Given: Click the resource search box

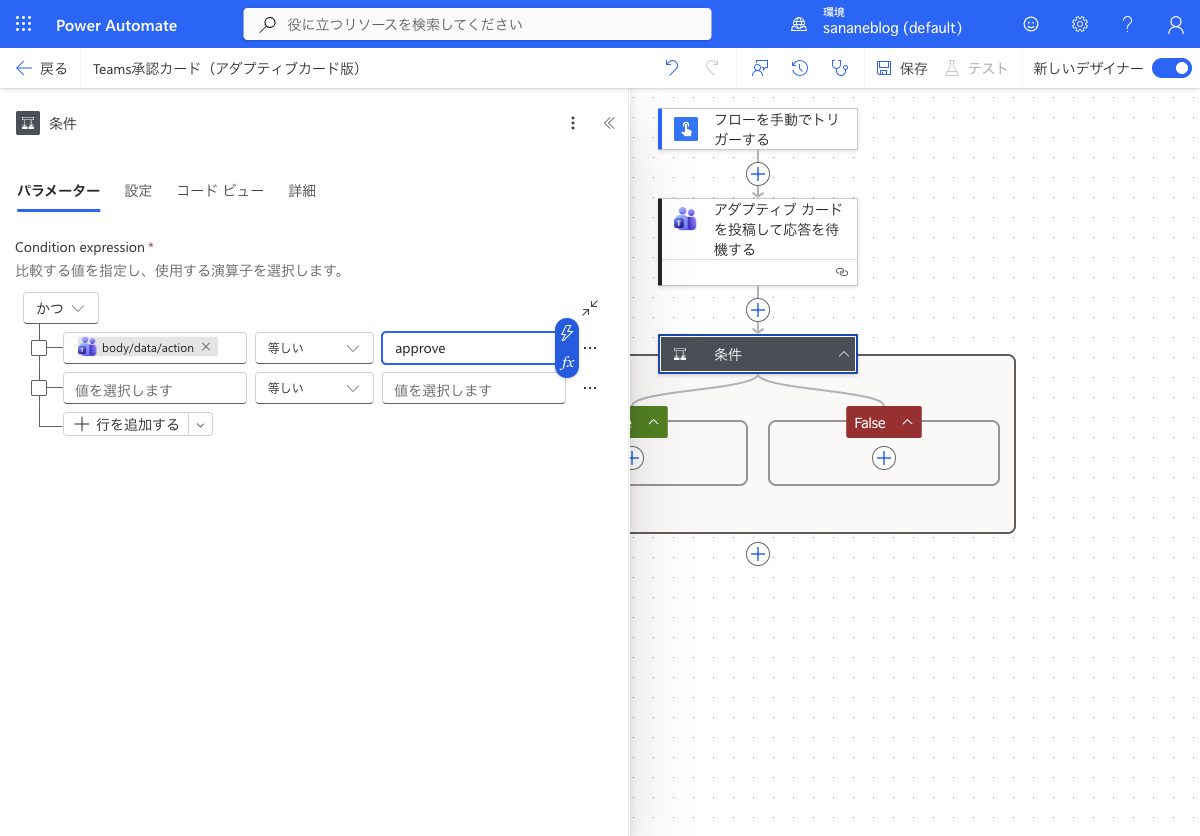Looking at the screenshot, I should pos(477,24).
